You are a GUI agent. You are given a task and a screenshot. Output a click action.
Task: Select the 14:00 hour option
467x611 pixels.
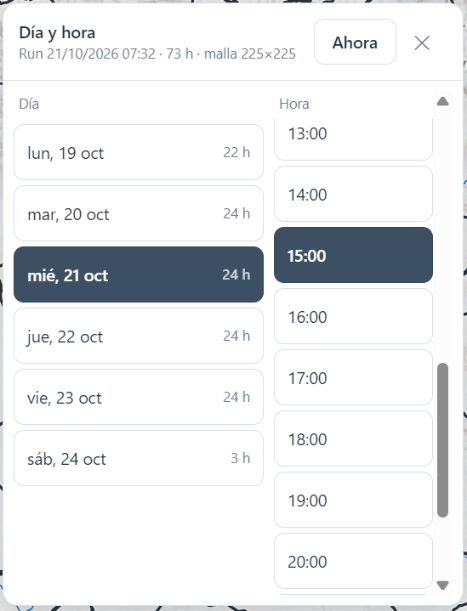tap(354, 194)
